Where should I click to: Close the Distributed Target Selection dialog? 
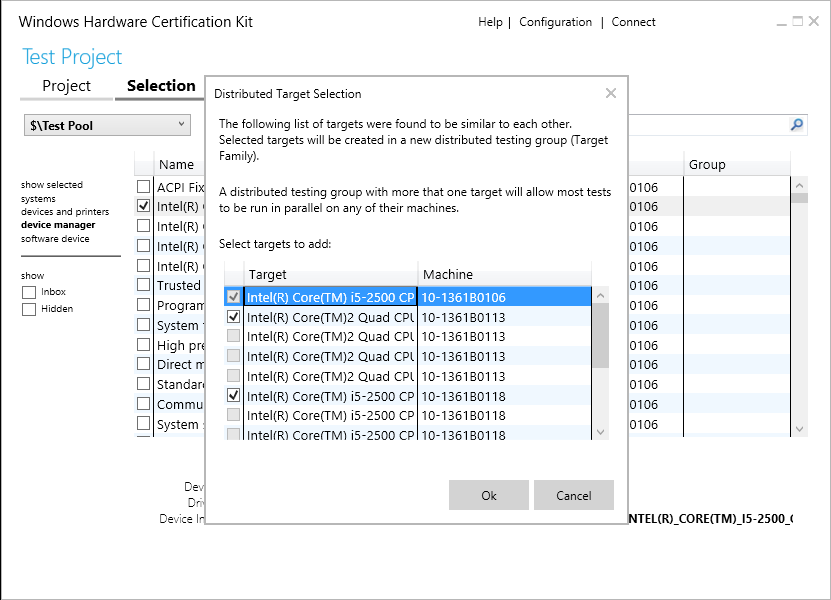pos(610,93)
